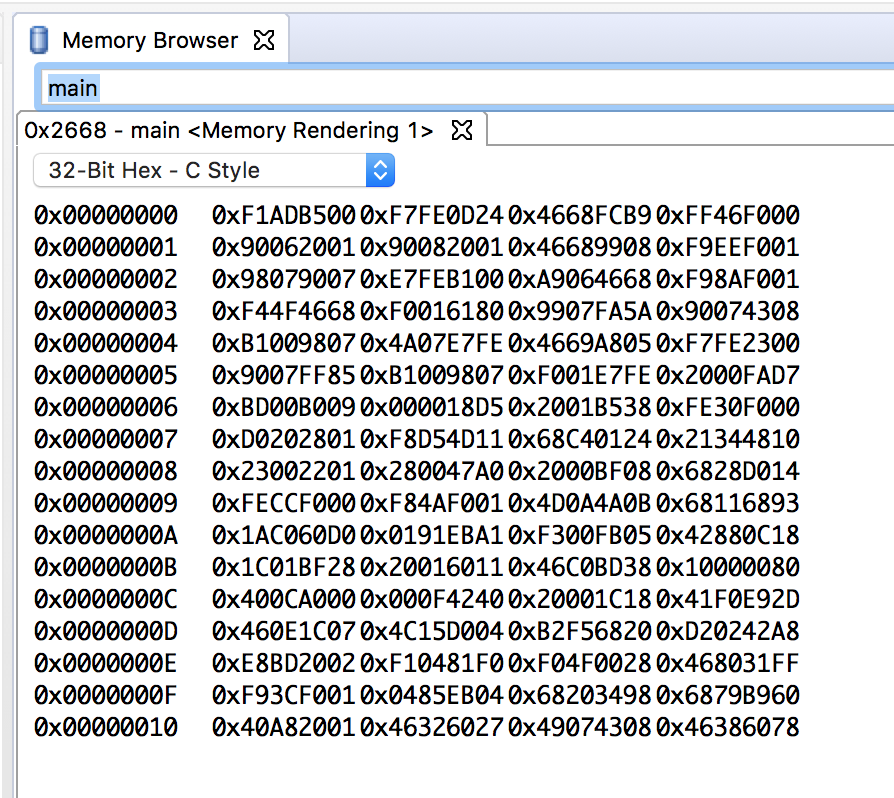Screen dimensions: 894x798
Task: Select memory value 0xFF46F000
Action: point(728,215)
